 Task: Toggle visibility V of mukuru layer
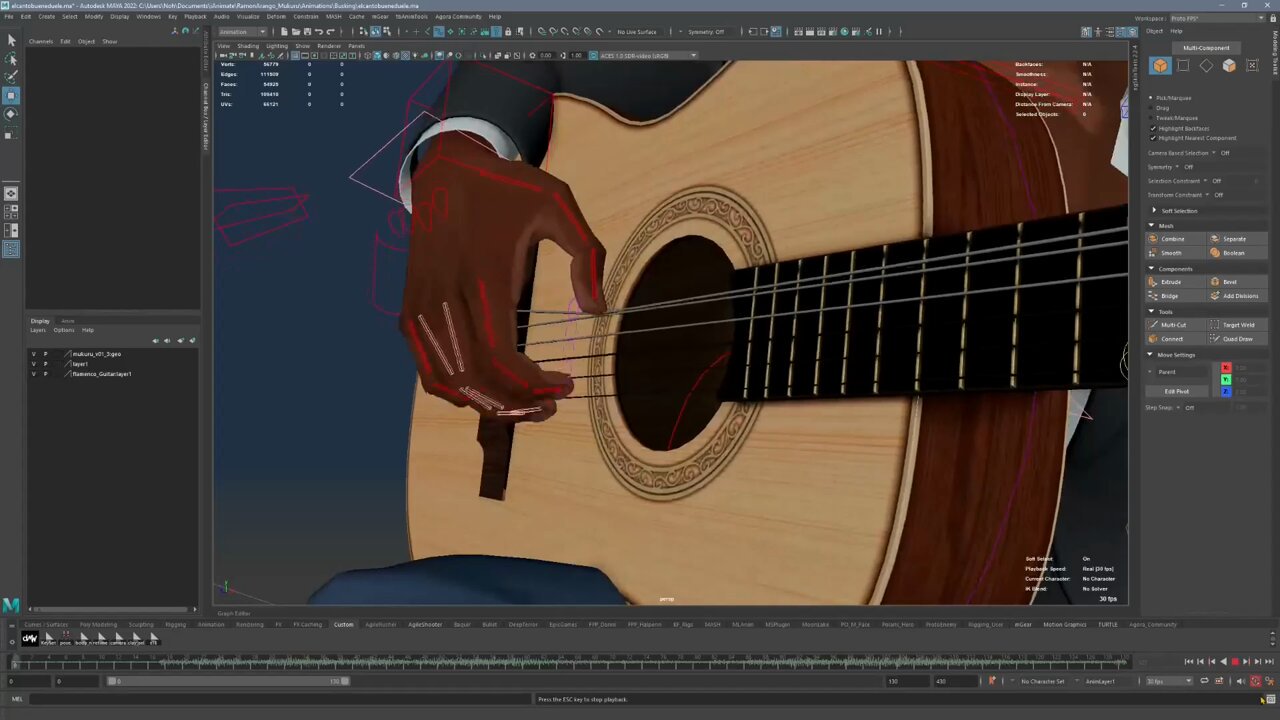pos(33,354)
